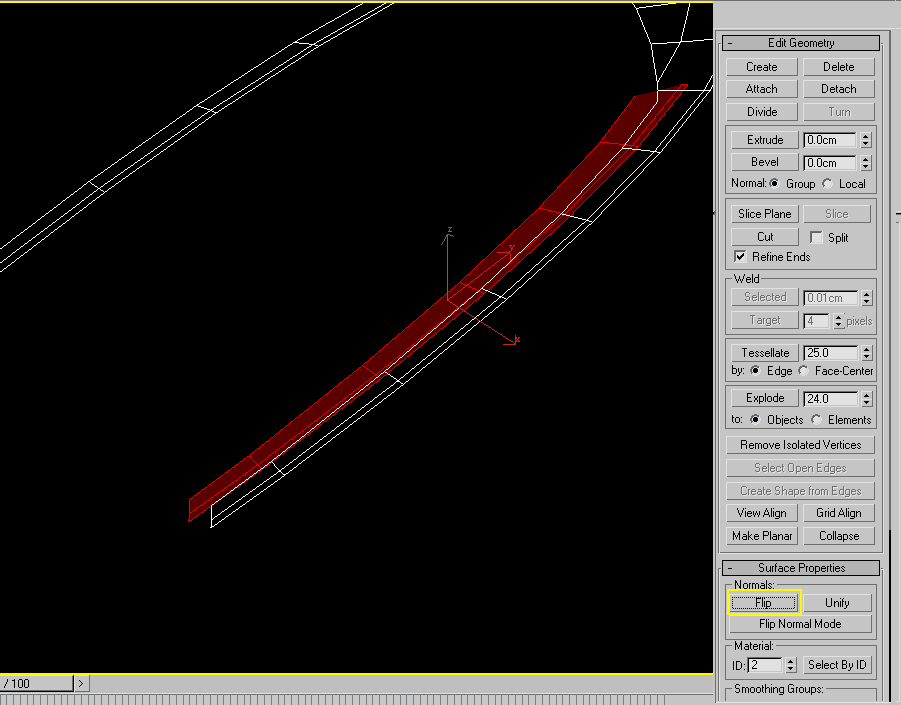Adjust the Bevel value spinner

tap(865, 163)
